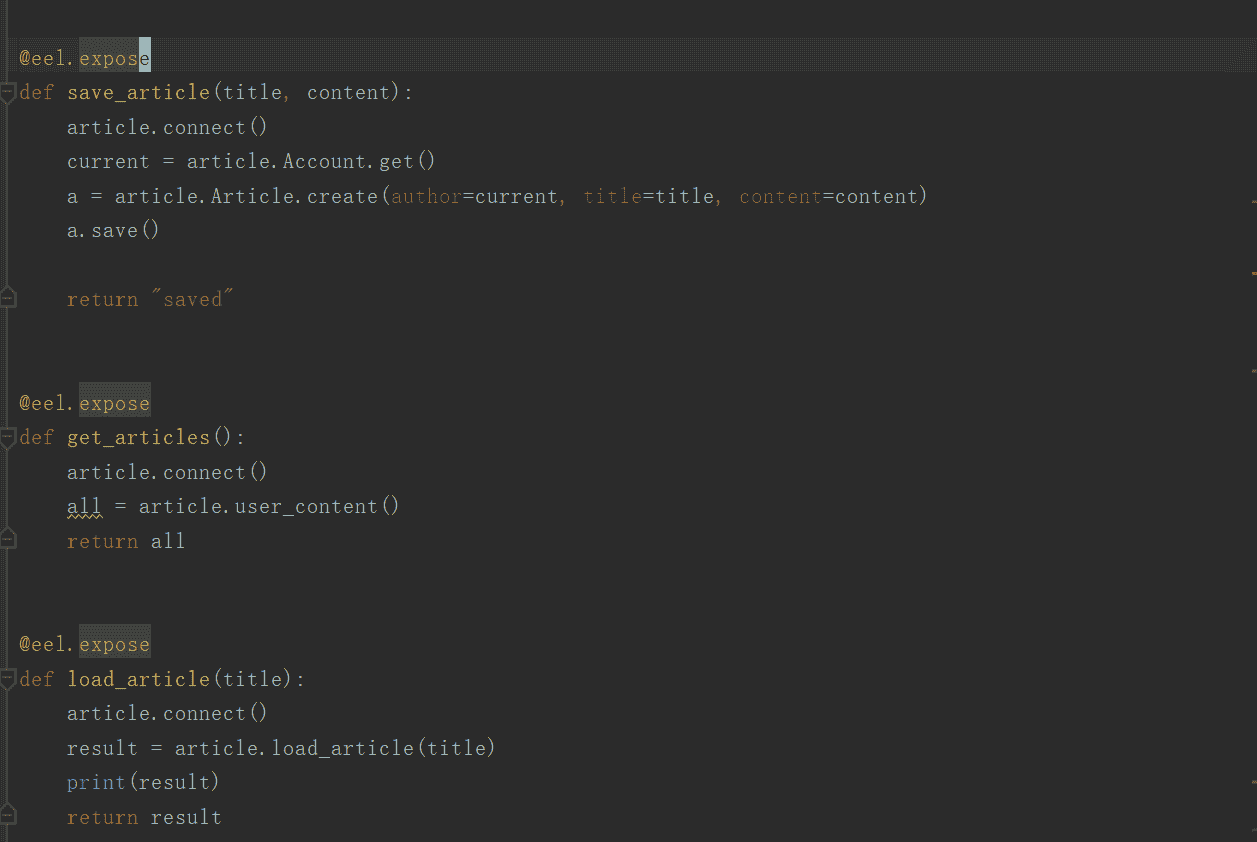
Task: Click highlighted expose decorator above save_article
Action: coord(114,59)
